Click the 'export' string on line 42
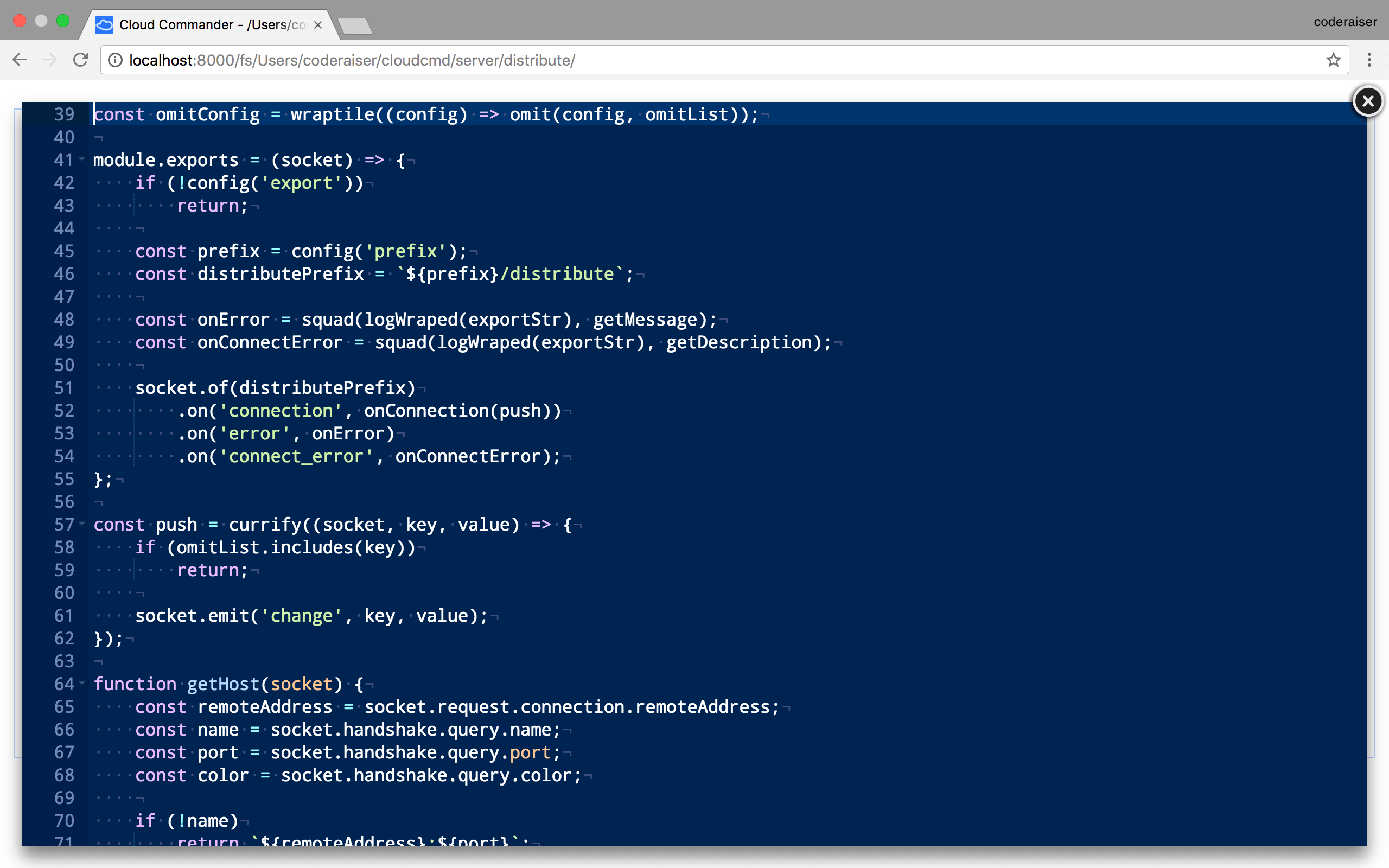The width and height of the screenshot is (1389, 868). pos(301,183)
